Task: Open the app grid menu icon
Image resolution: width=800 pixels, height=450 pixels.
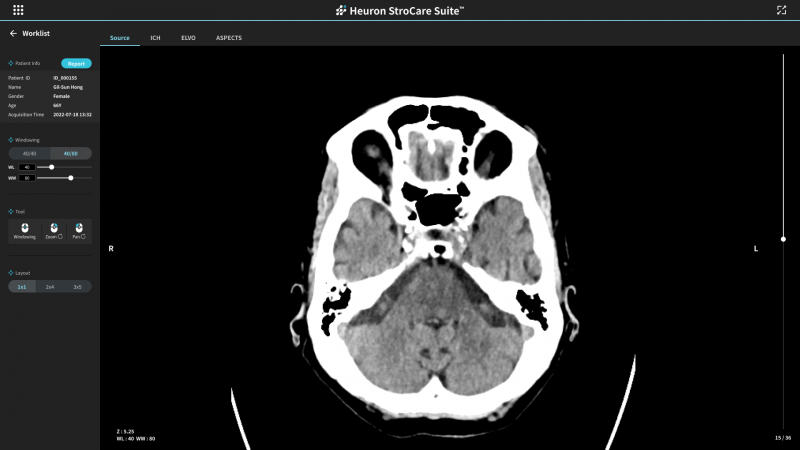Action: tap(18, 10)
